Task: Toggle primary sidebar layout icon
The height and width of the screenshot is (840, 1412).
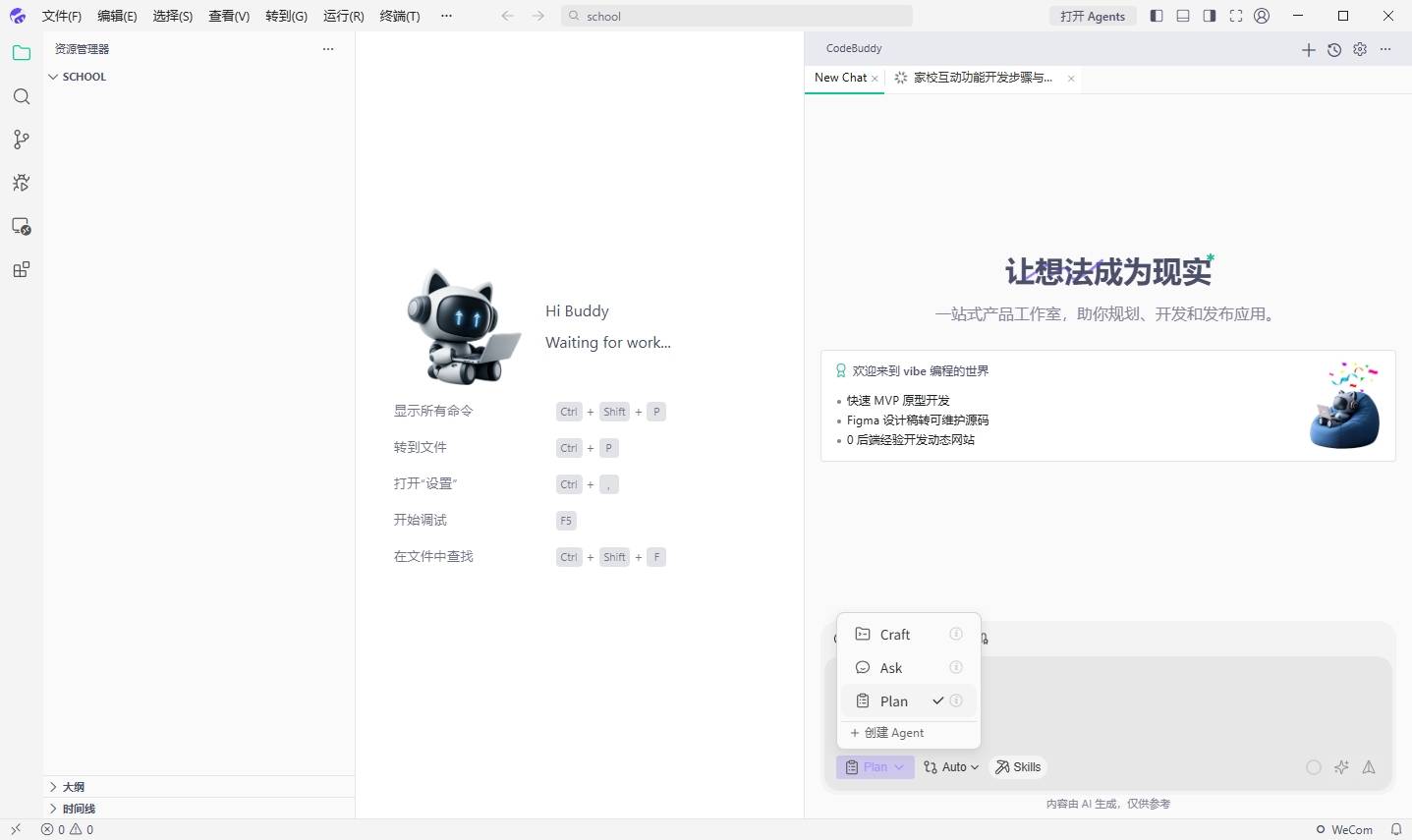Action: click(x=1157, y=16)
